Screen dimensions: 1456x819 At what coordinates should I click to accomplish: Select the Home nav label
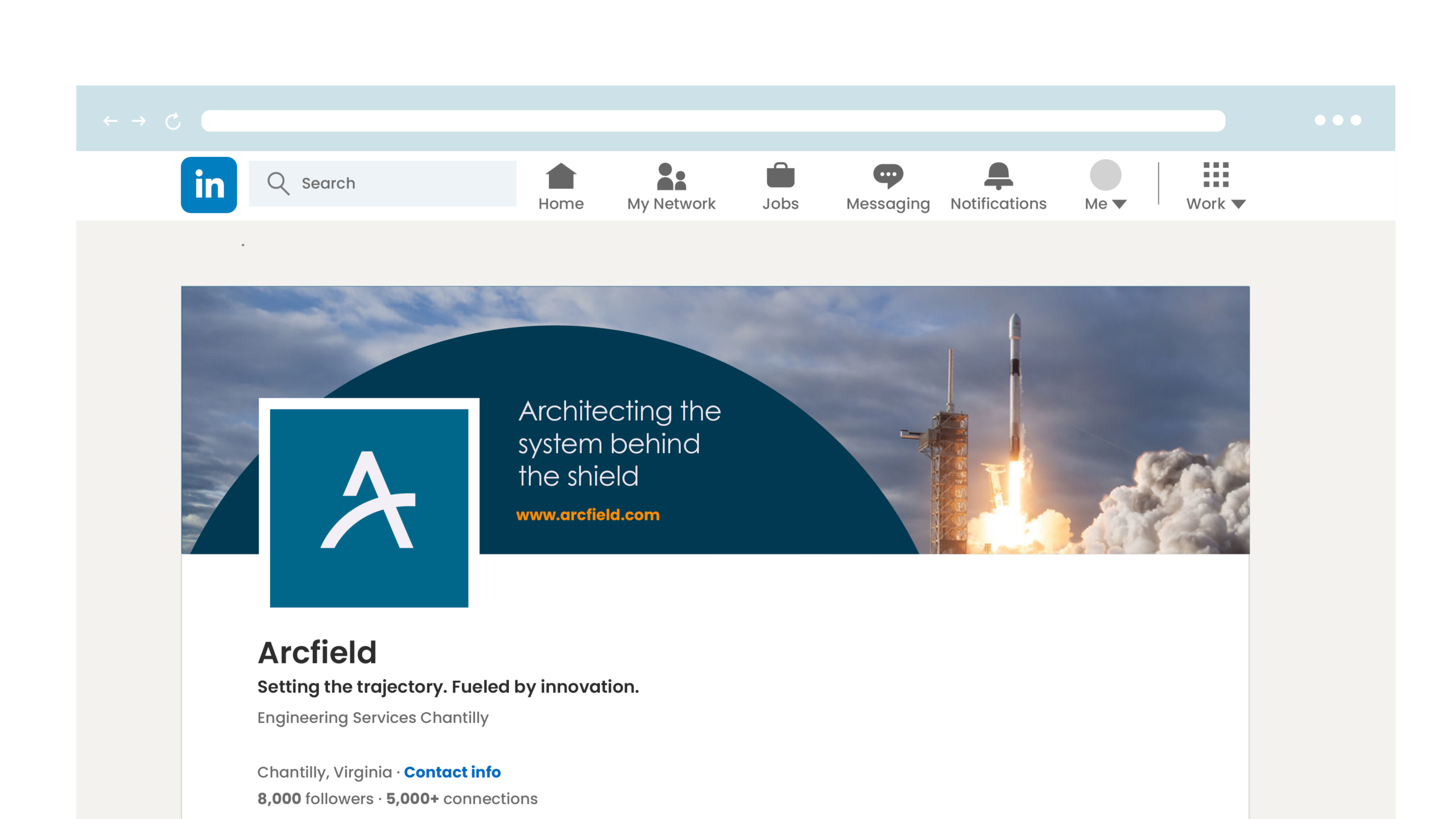[x=561, y=204]
